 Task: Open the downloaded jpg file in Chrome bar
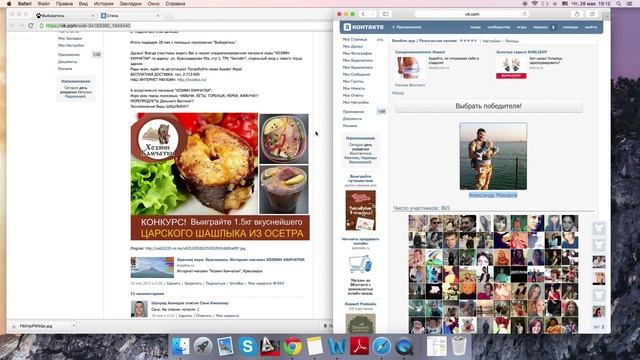(x=36, y=326)
